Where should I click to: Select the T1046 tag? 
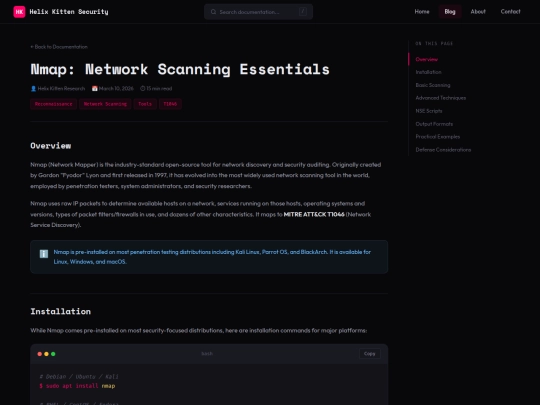pos(170,104)
